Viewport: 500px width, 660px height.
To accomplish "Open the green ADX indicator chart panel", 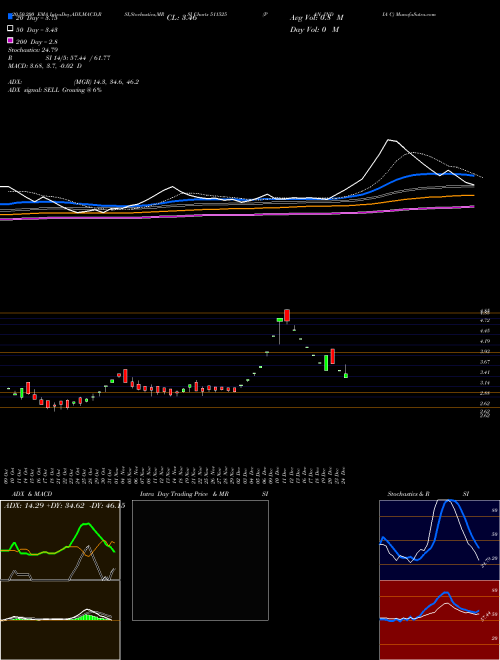I will (x=60, y=540).
